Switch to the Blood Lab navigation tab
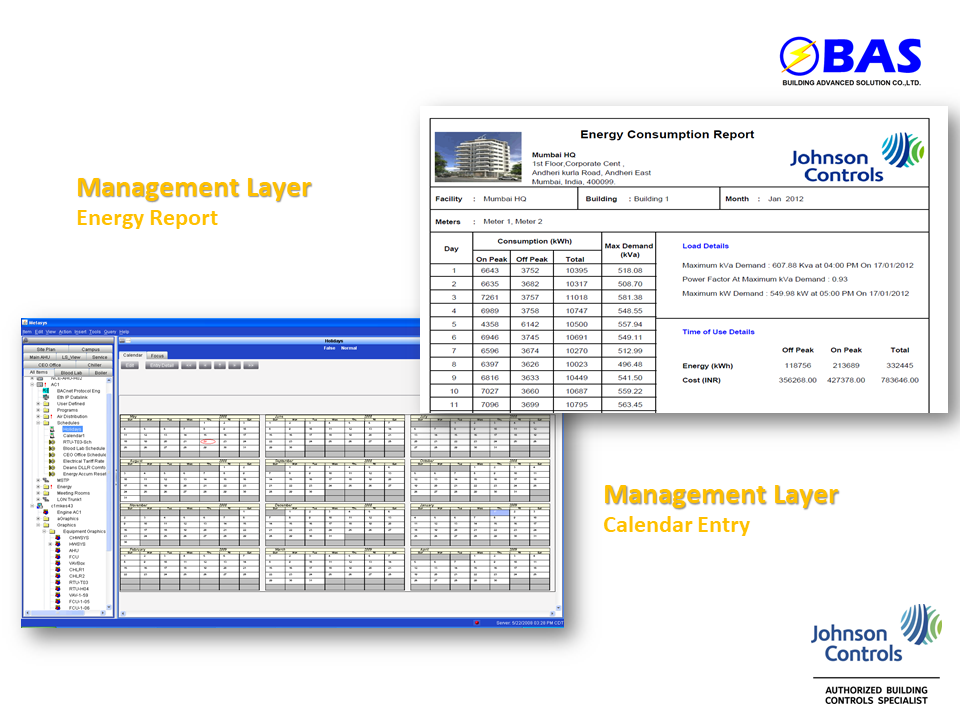Image resolution: width=960 pixels, height=720 pixels. [72, 372]
